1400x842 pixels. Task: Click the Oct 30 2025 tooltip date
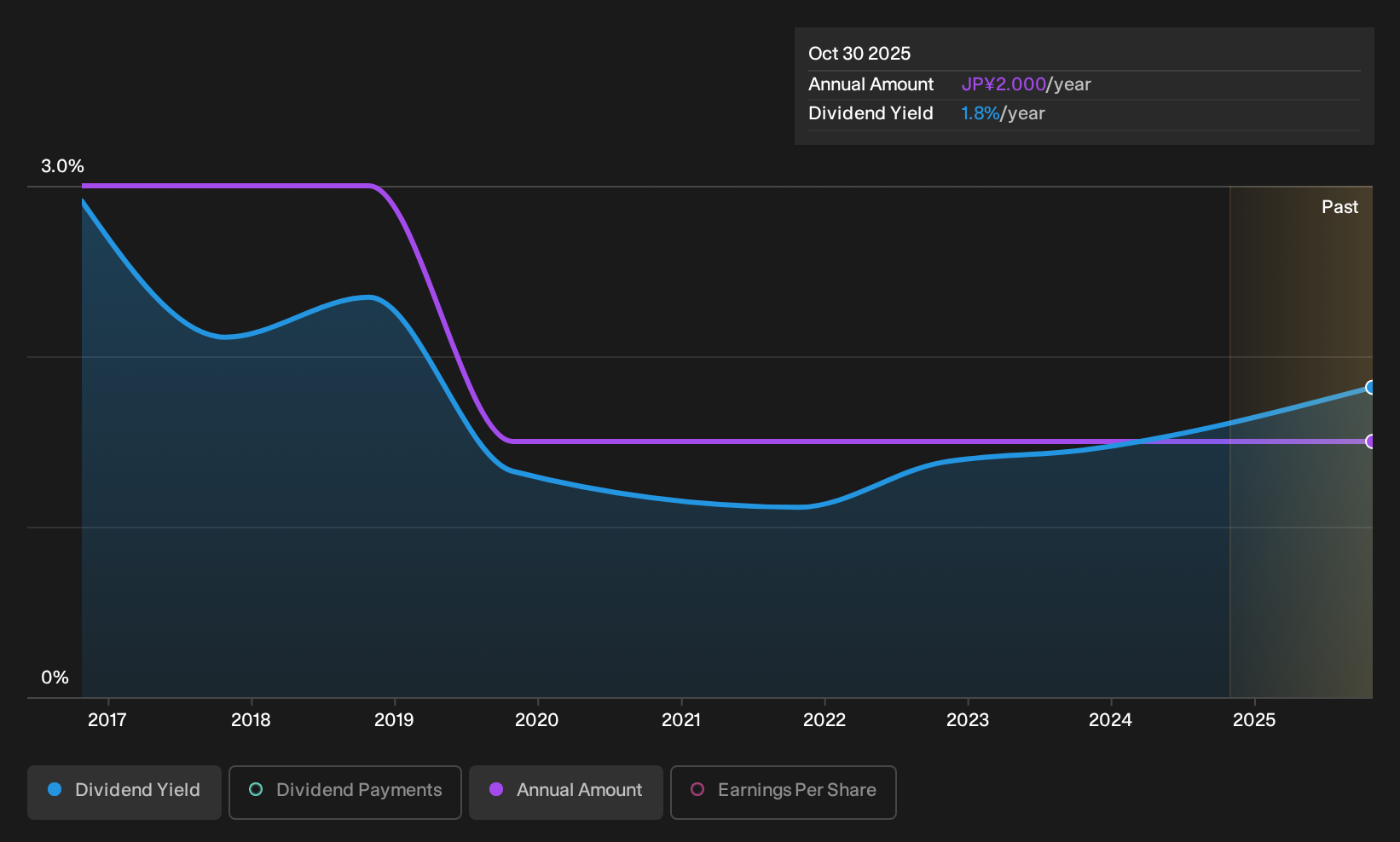[859, 54]
